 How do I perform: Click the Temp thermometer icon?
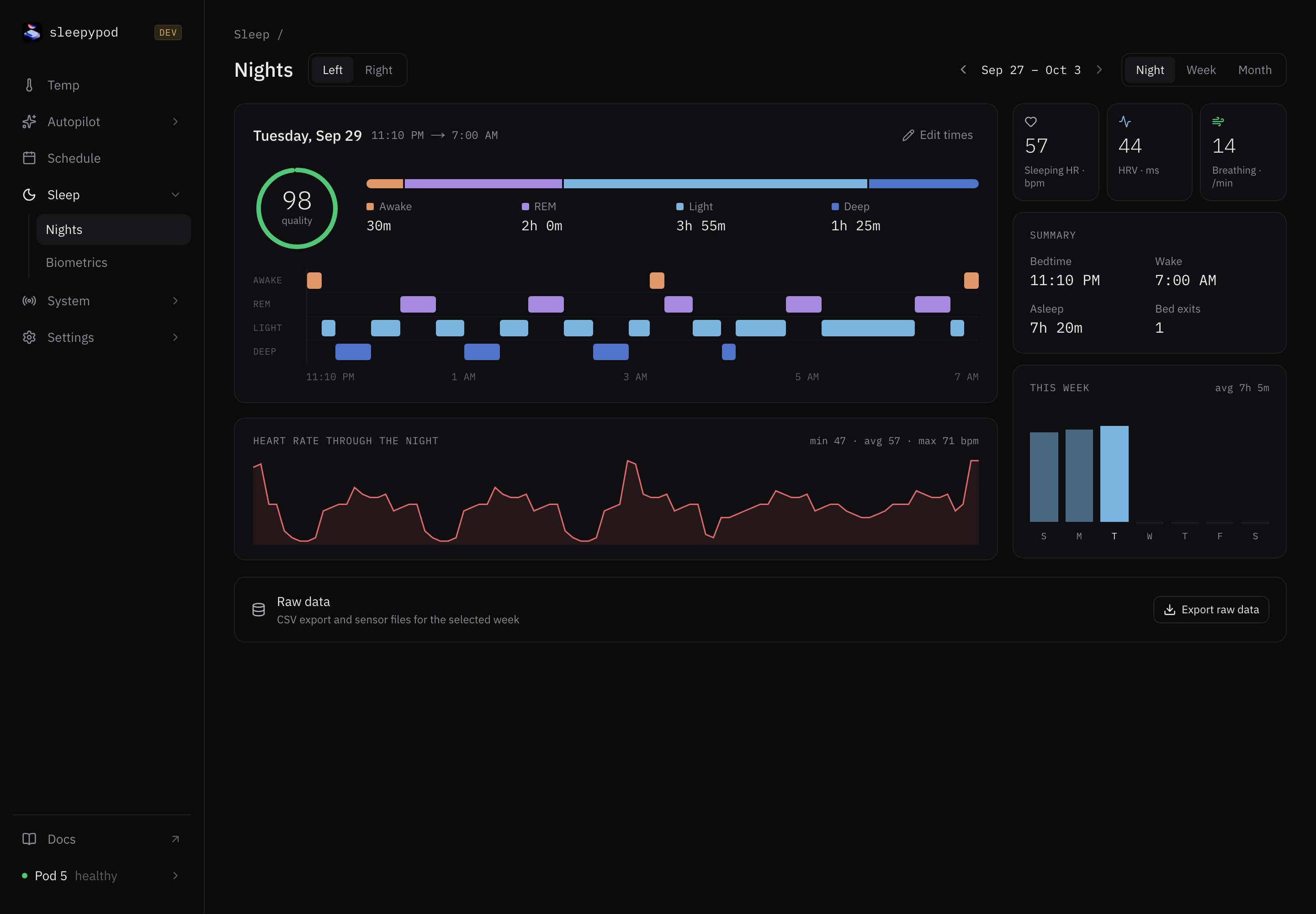pos(29,85)
